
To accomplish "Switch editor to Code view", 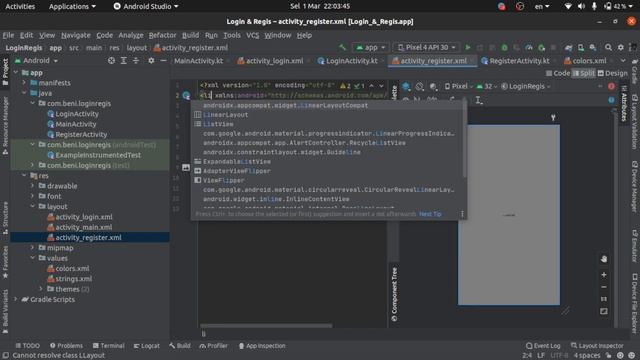I will click(558, 73).
